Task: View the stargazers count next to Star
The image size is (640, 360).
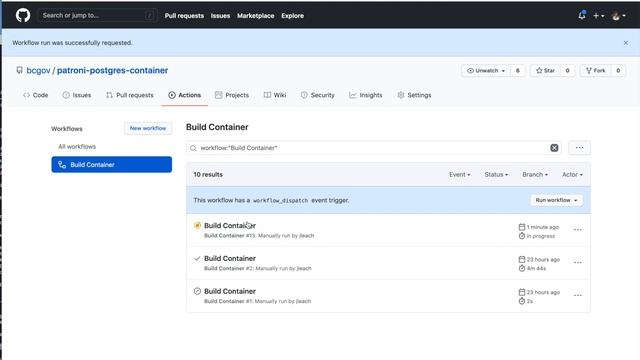Action: point(567,71)
